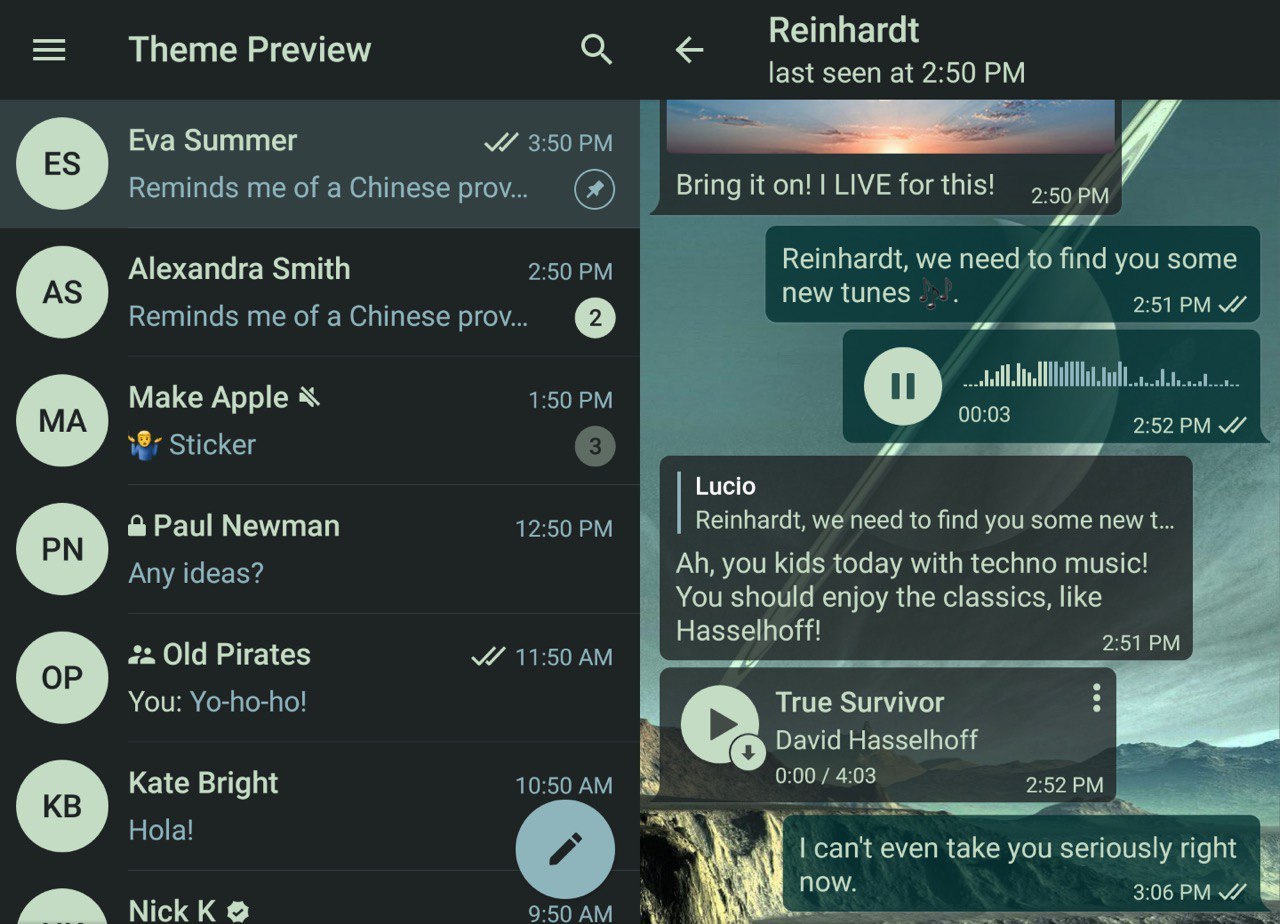The width and height of the screenshot is (1280, 924).
Task: Click the download arrow on True Survivor
Action: [748, 753]
